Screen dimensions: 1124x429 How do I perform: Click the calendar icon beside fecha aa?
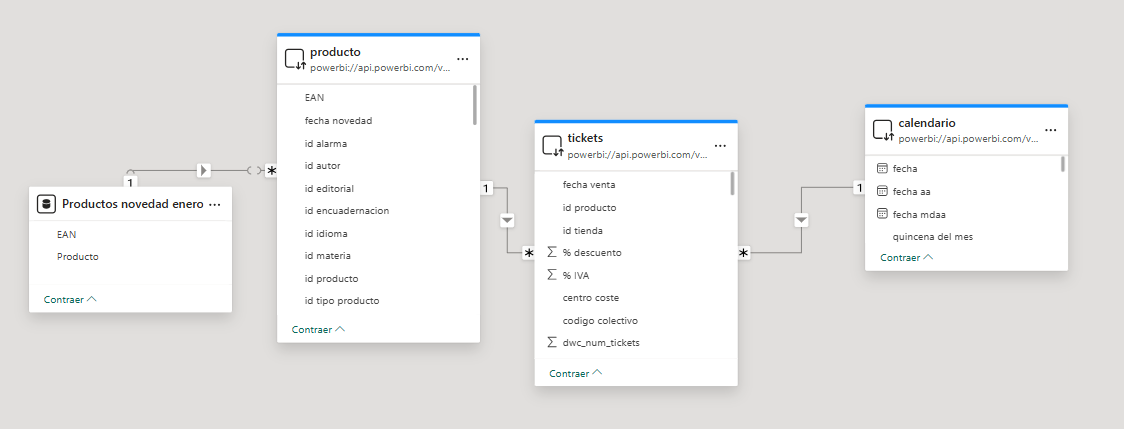click(882, 192)
